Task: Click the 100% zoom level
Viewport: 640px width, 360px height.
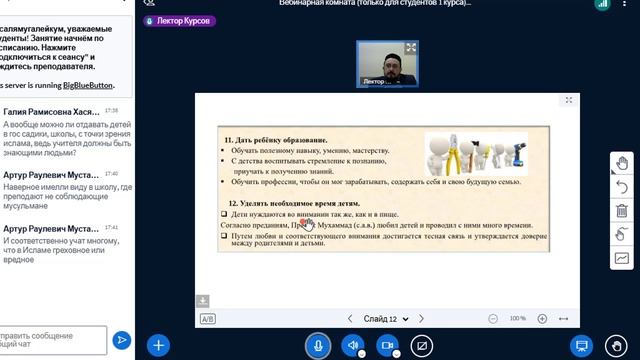Action: [x=518, y=318]
